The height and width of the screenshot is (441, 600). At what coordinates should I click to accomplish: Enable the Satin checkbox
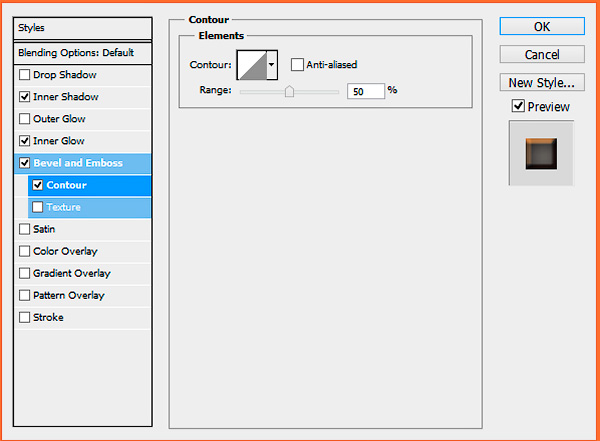click(24, 229)
